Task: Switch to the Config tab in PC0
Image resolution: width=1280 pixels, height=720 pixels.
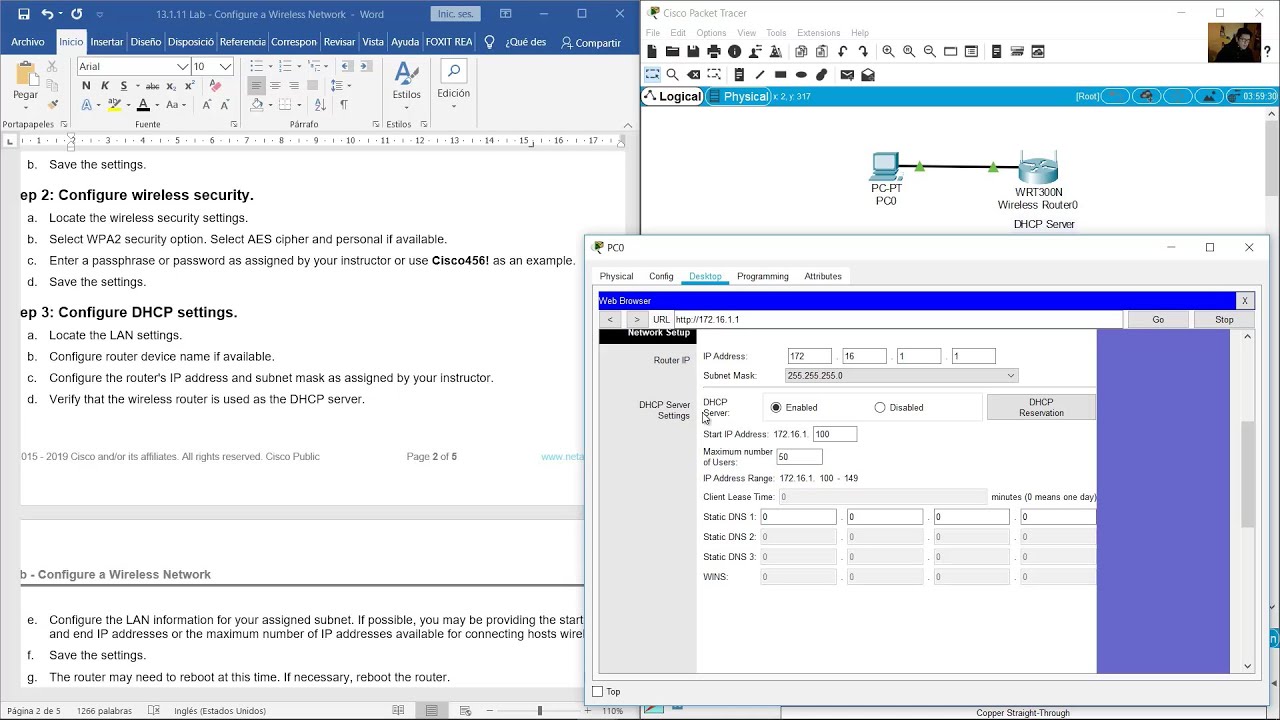Action: (x=661, y=276)
